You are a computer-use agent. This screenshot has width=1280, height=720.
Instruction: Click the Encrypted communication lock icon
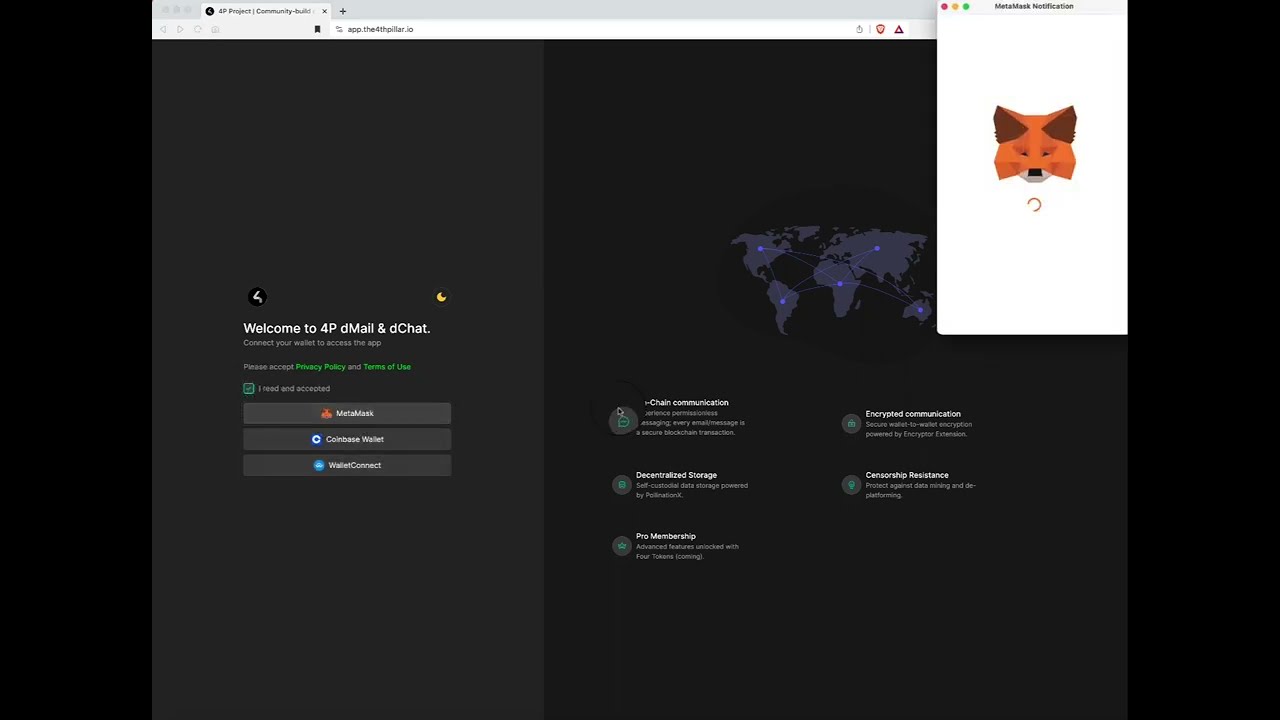coord(851,424)
